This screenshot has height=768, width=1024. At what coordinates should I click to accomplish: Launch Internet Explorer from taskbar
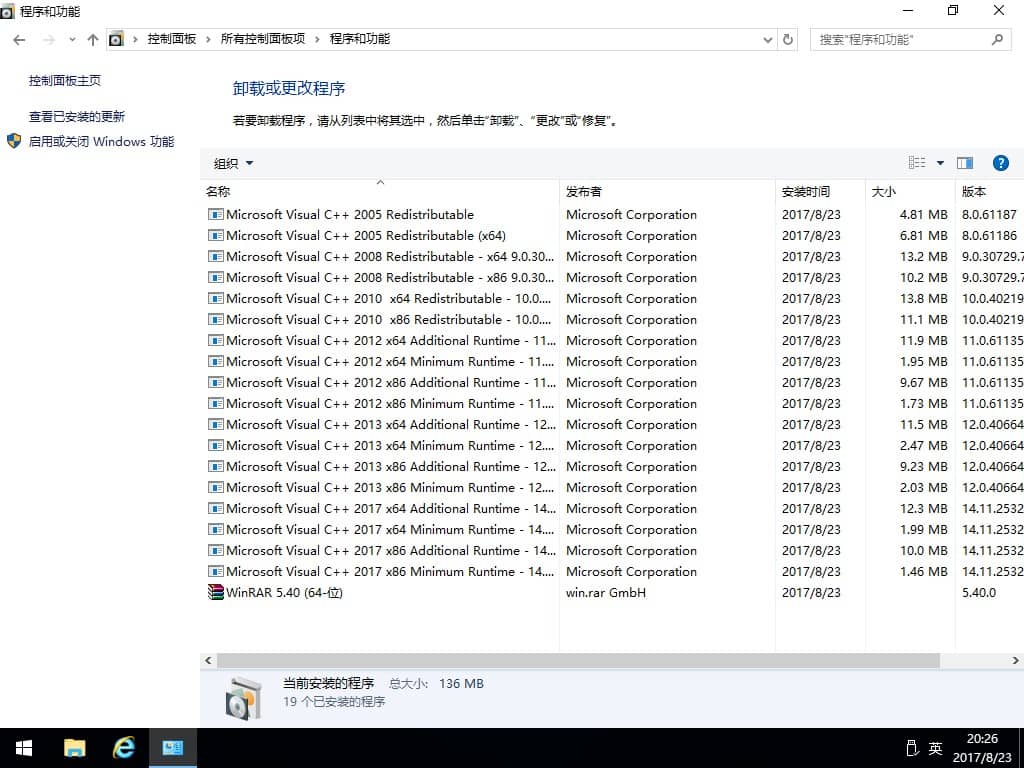[x=123, y=748]
